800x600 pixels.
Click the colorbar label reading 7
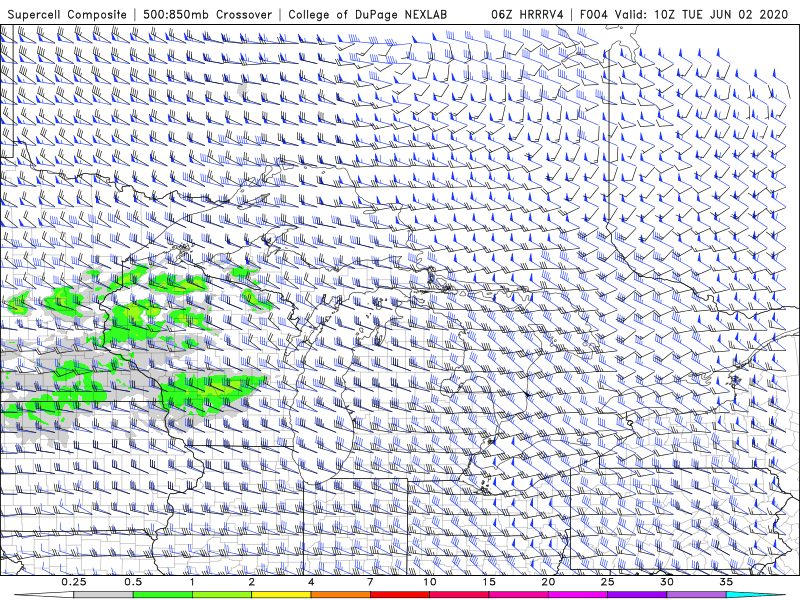tap(370, 582)
